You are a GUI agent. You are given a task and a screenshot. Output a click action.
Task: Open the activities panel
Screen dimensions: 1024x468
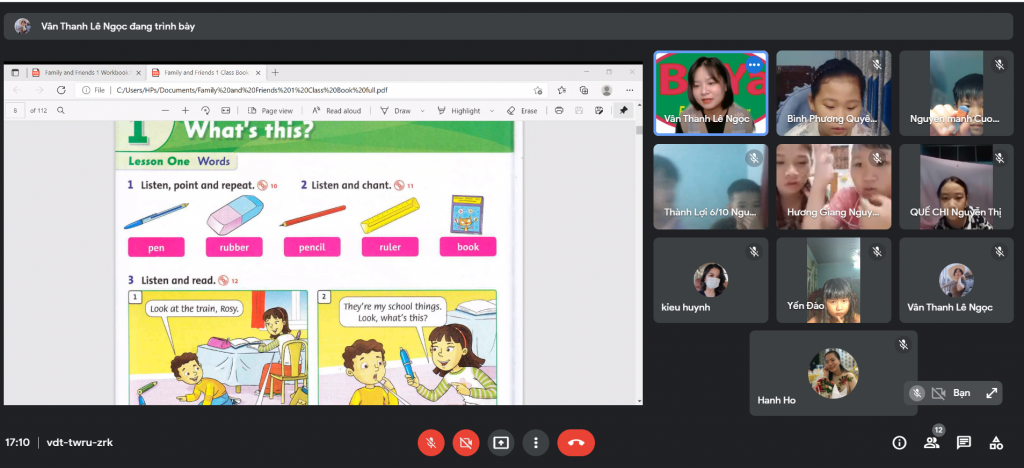coord(995,442)
